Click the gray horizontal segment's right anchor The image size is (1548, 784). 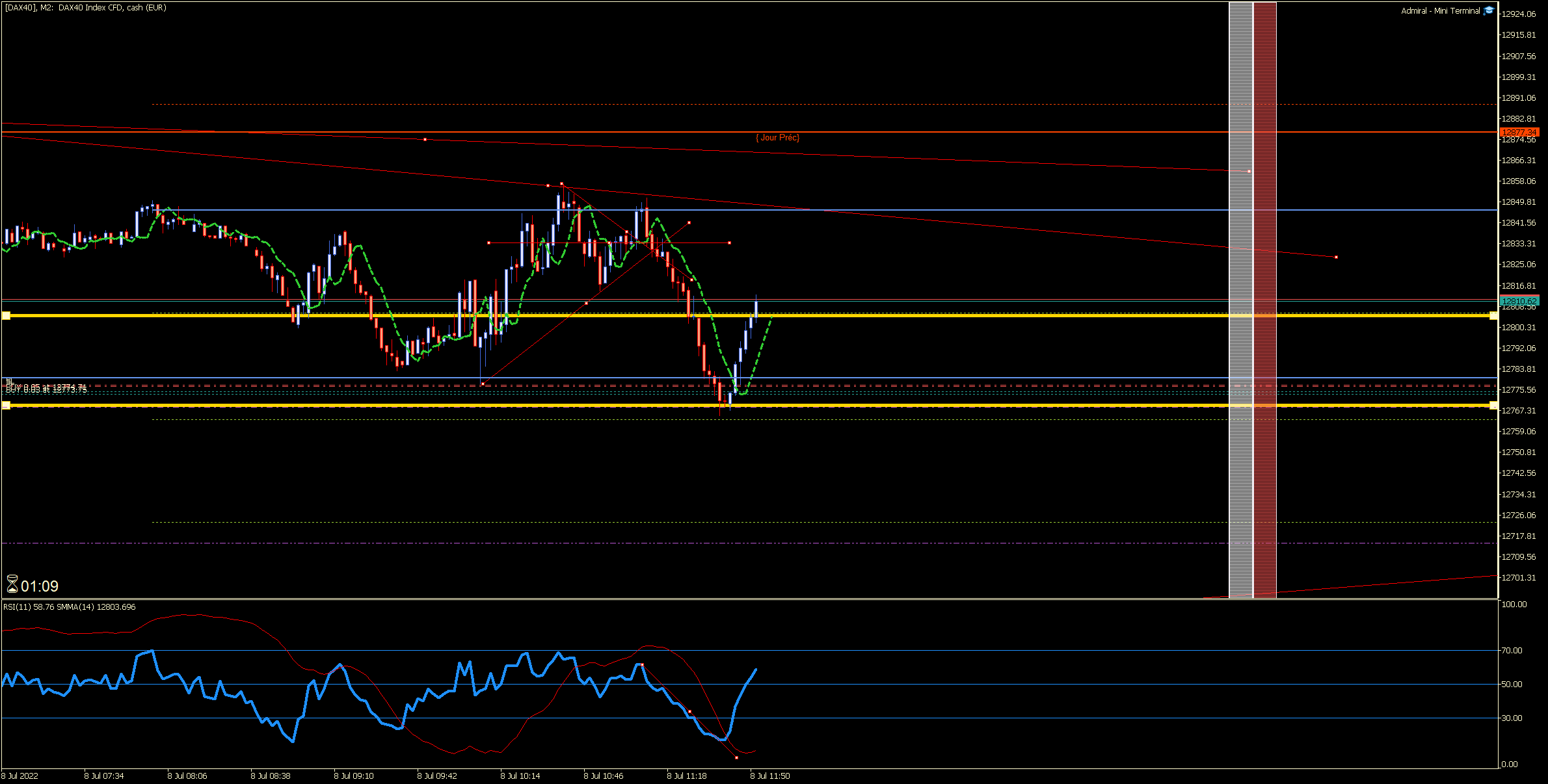point(729,243)
